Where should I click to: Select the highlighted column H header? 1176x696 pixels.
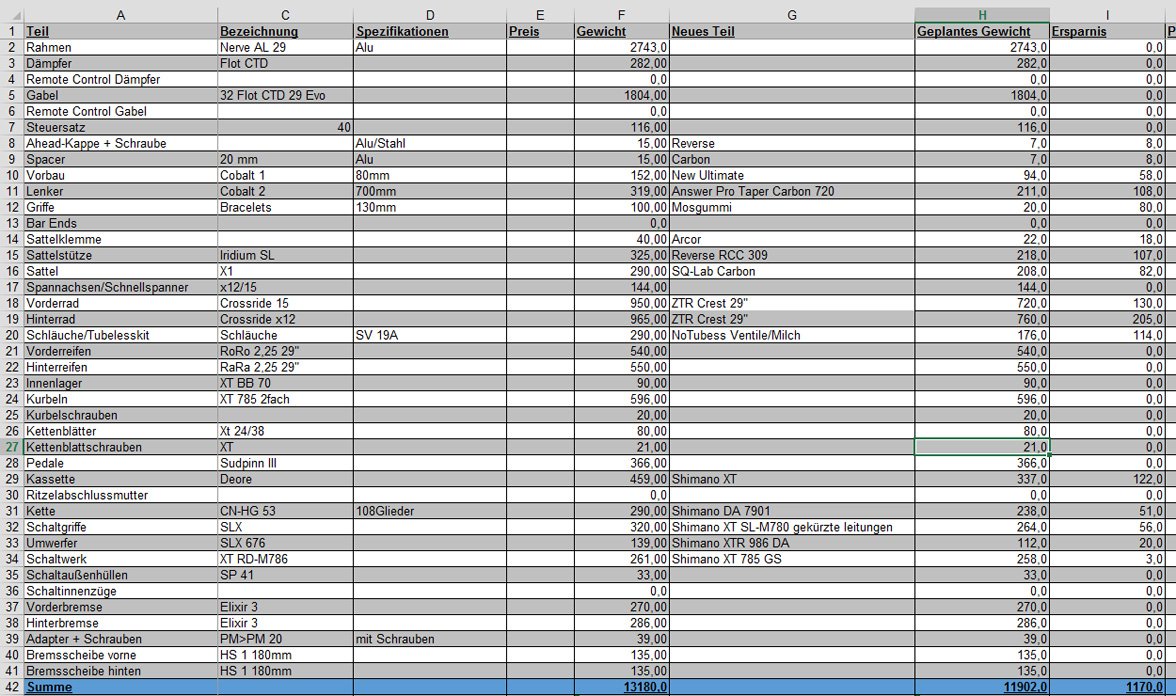[982, 15]
